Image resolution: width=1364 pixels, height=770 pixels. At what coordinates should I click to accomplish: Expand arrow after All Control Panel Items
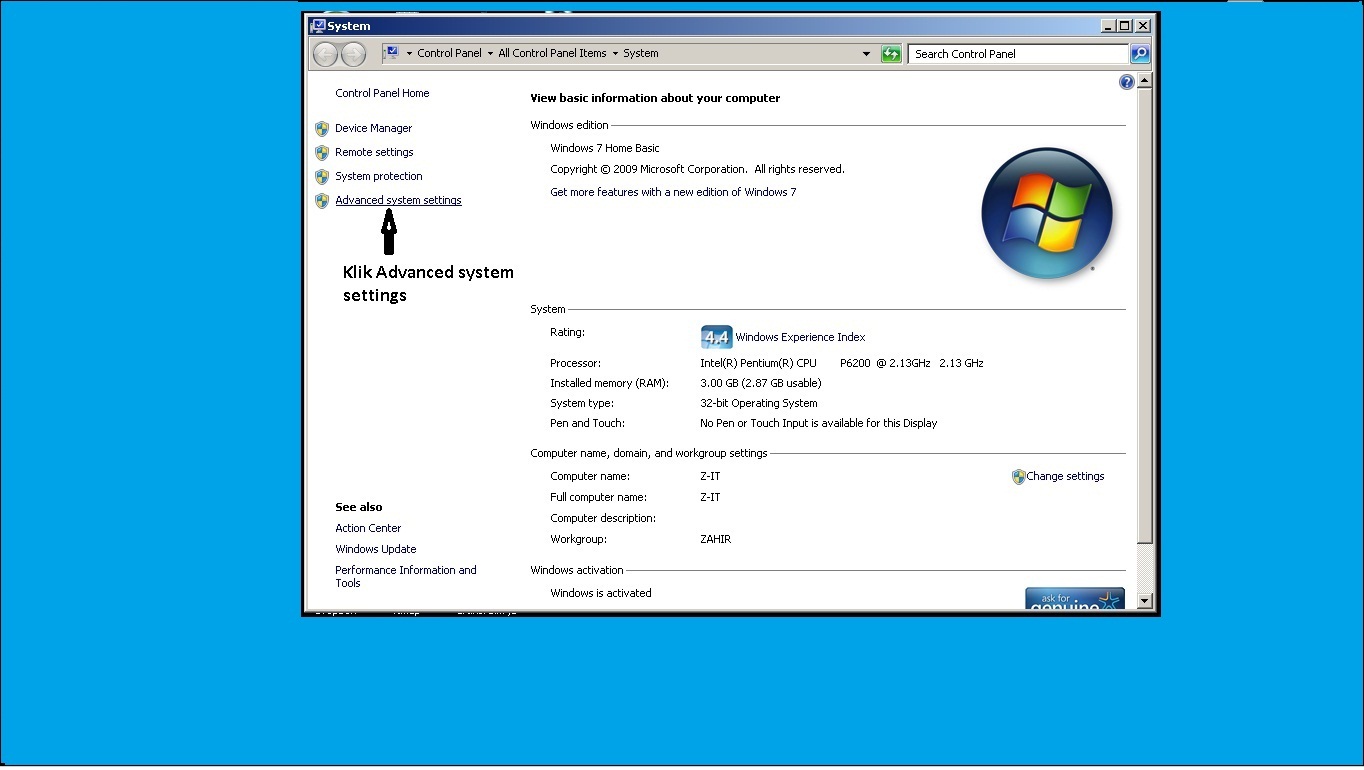[615, 54]
